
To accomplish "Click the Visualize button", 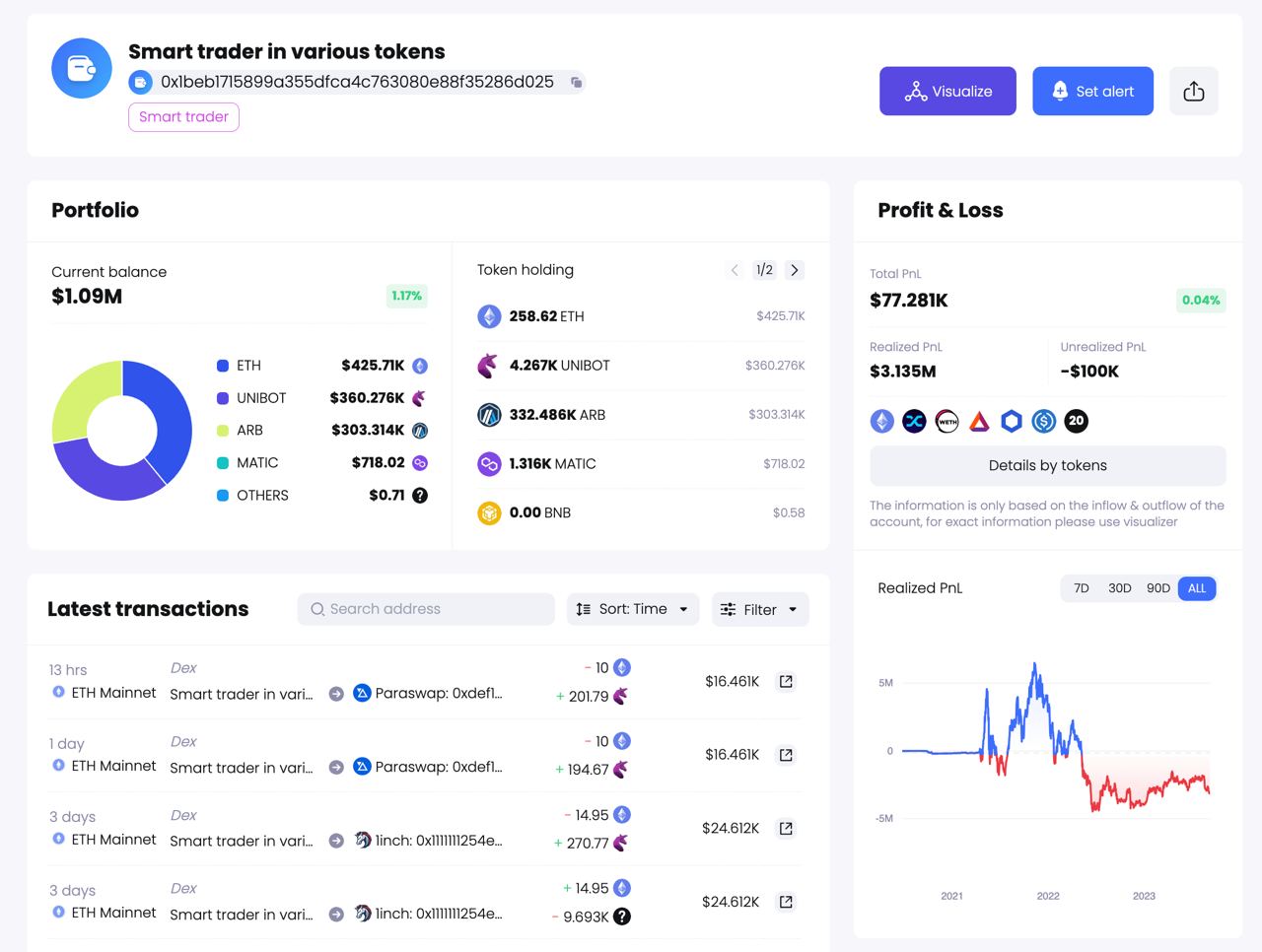I will (947, 92).
